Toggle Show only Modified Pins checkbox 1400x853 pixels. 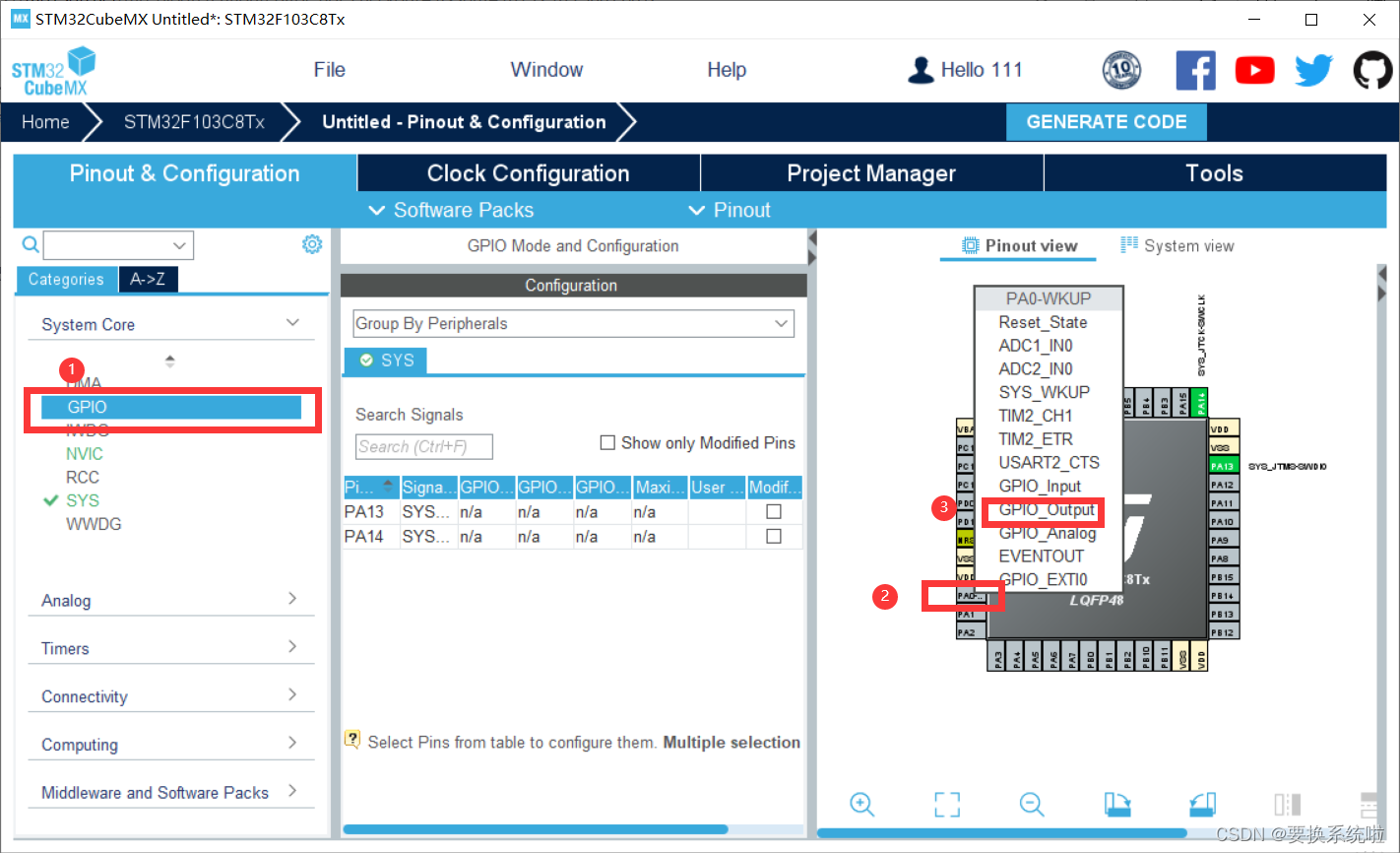click(607, 443)
